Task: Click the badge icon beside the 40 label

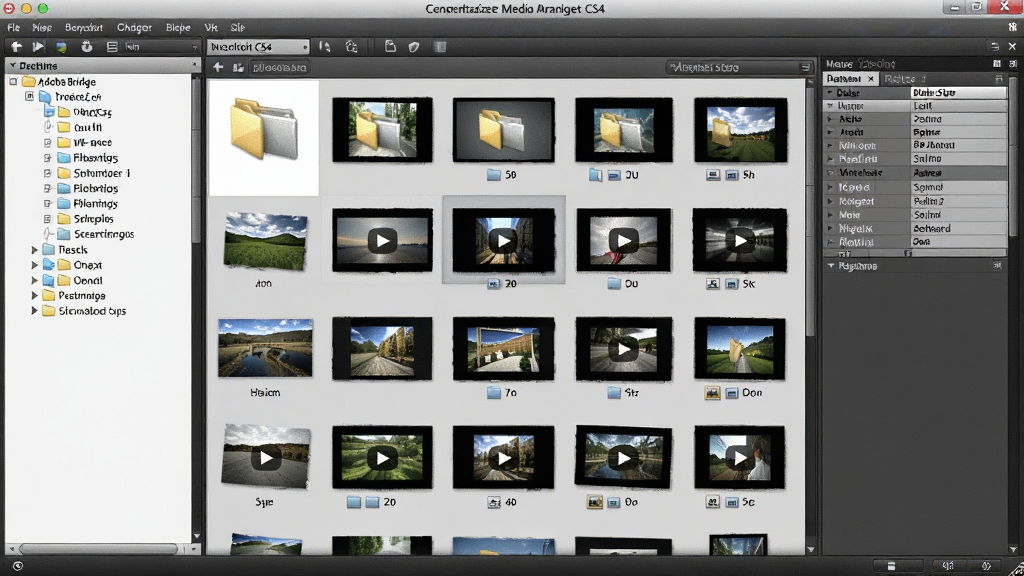Action: click(494, 502)
